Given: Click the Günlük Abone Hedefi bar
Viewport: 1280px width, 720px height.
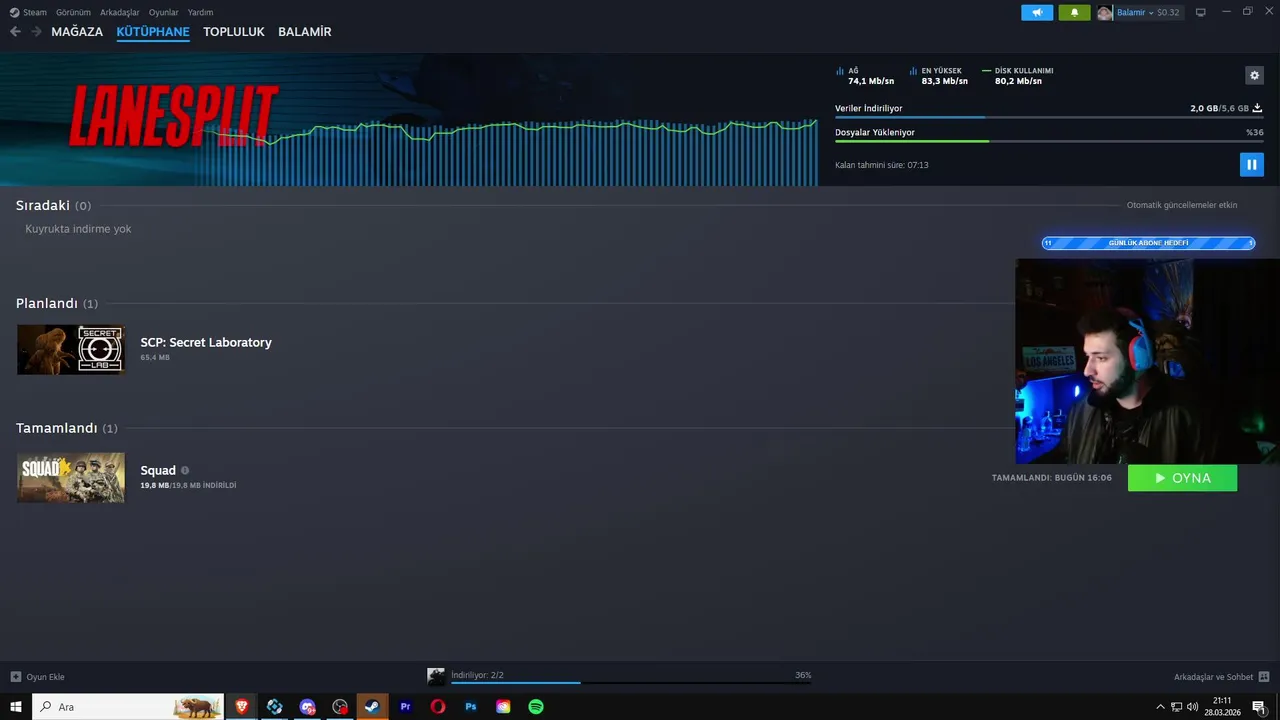Looking at the screenshot, I should (1148, 243).
